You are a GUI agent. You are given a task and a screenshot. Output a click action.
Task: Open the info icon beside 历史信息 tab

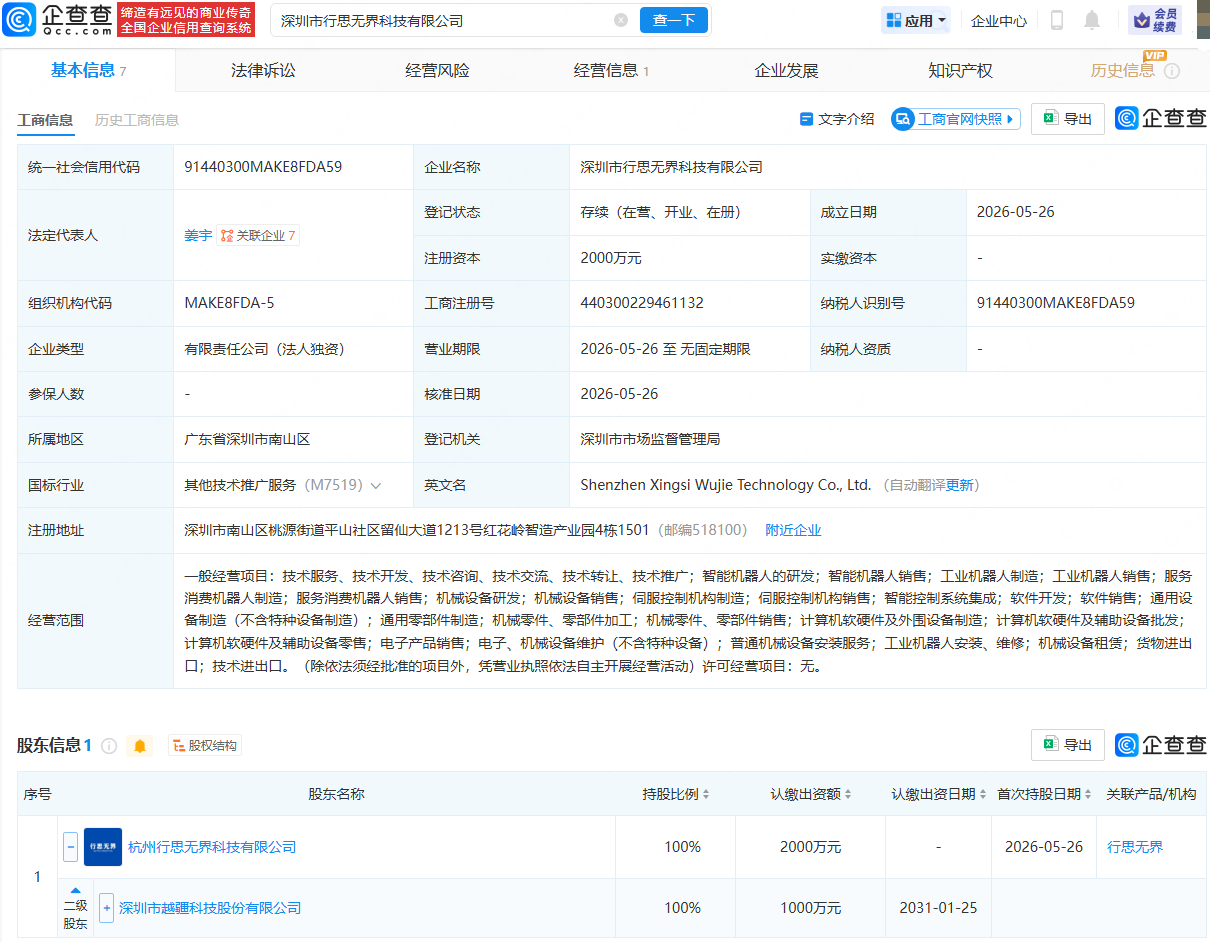[x=1172, y=71]
